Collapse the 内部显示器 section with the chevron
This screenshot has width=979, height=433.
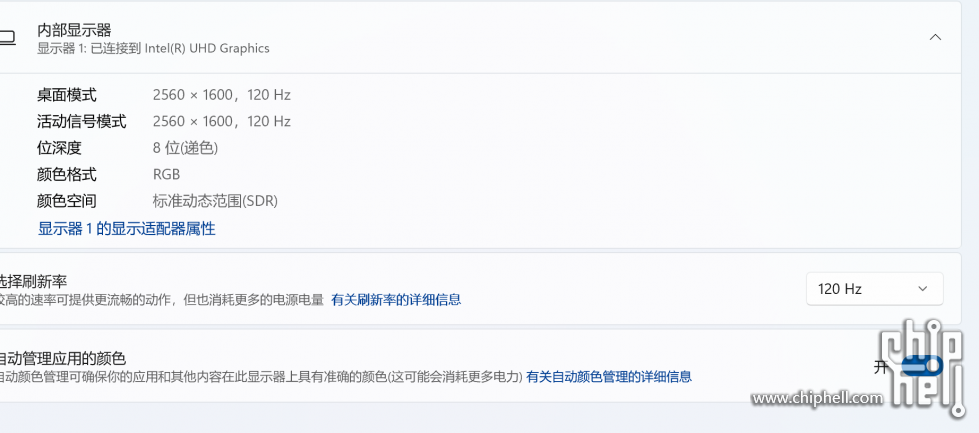(x=935, y=37)
